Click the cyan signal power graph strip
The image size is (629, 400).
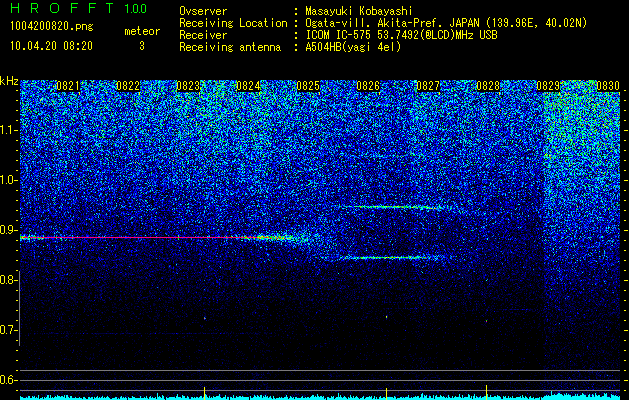(320, 397)
